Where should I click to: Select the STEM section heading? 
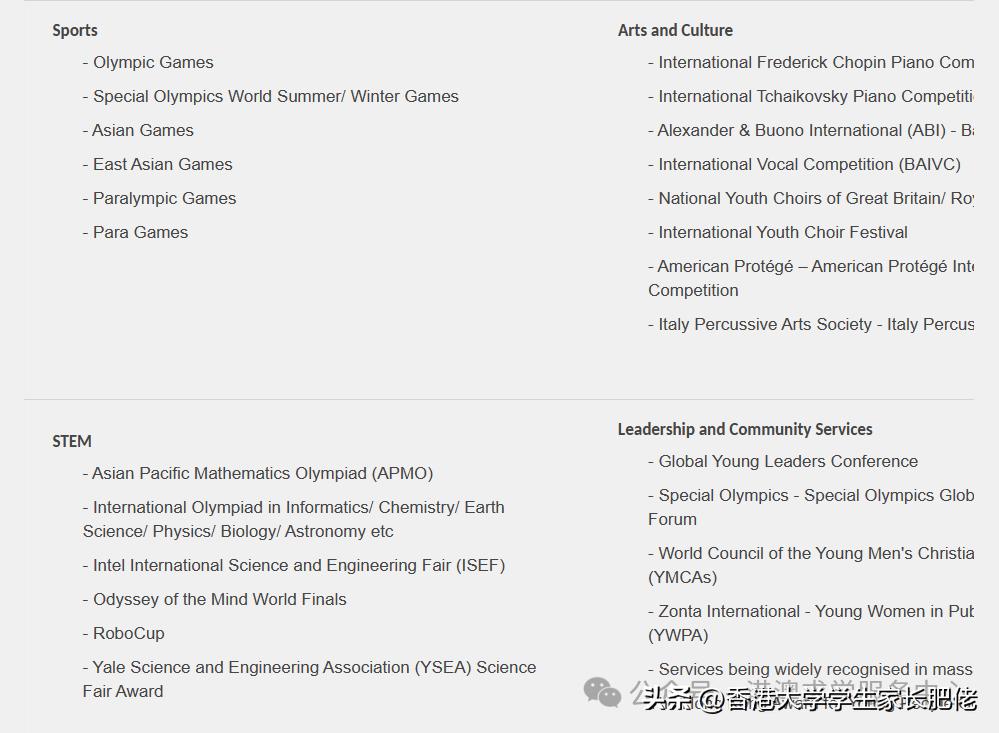point(72,441)
